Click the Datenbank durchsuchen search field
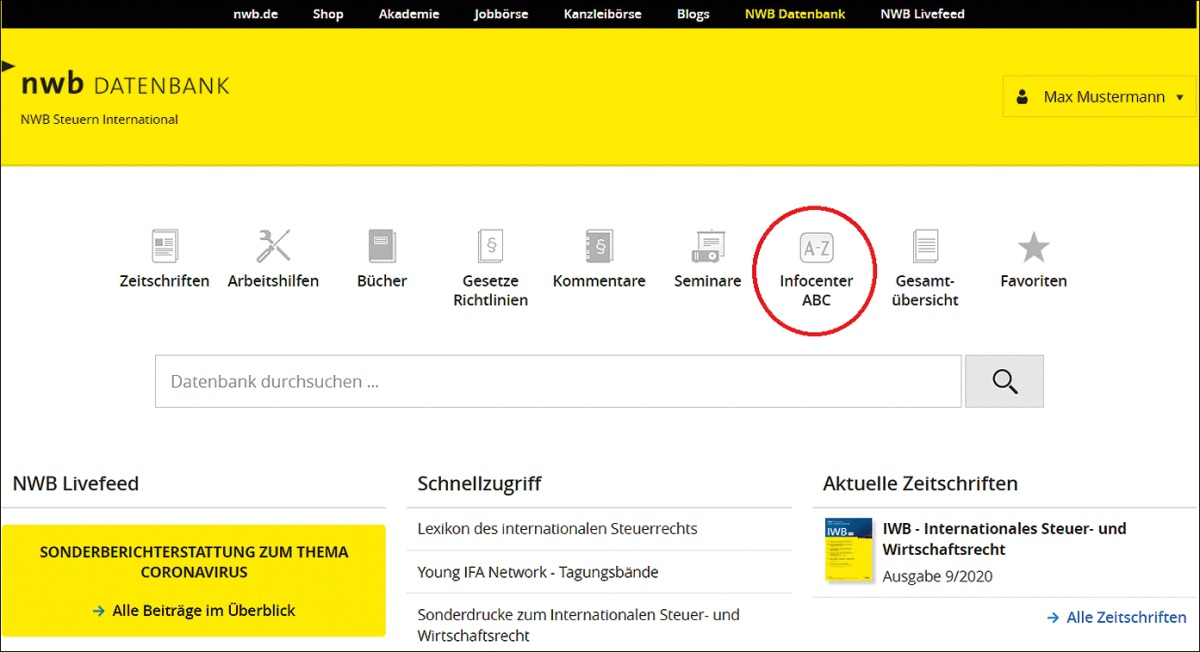The width and height of the screenshot is (1200, 652). [x=558, y=381]
